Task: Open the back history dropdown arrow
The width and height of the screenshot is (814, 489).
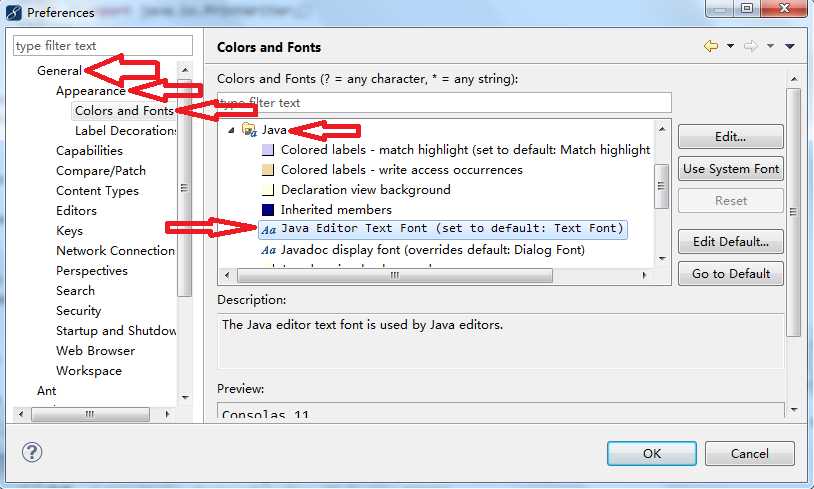Action: pos(730,46)
